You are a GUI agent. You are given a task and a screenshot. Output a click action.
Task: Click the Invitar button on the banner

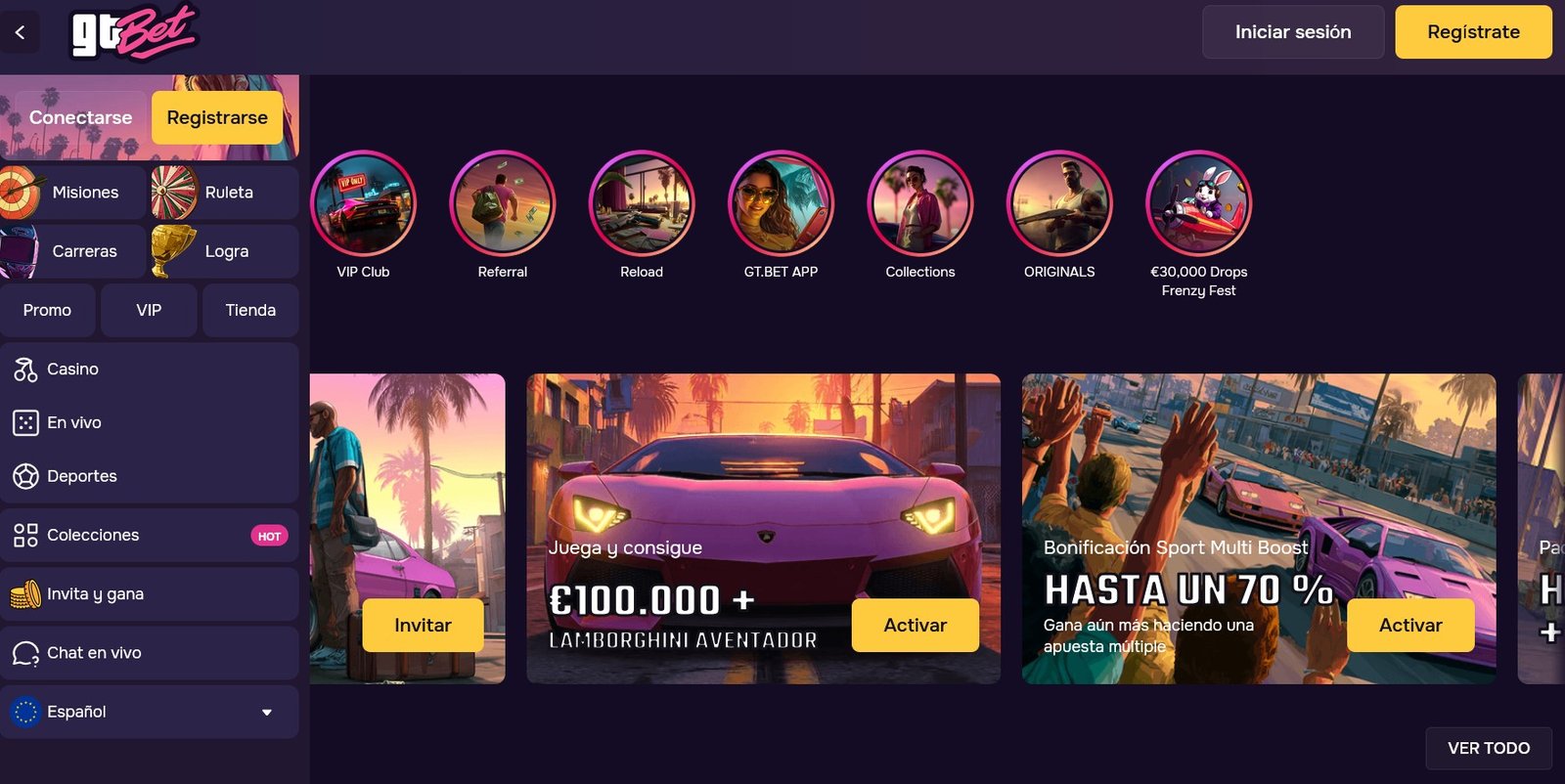point(423,625)
